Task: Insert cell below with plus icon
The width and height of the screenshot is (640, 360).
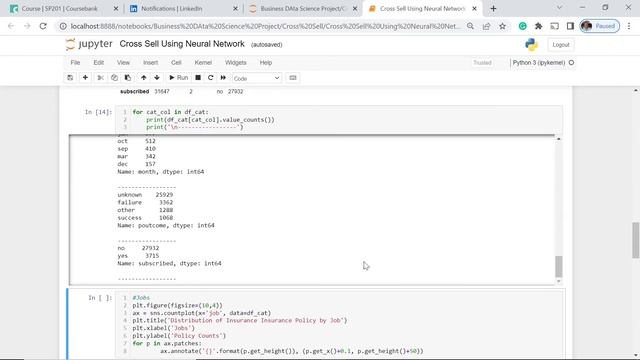Action: (85, 78)
